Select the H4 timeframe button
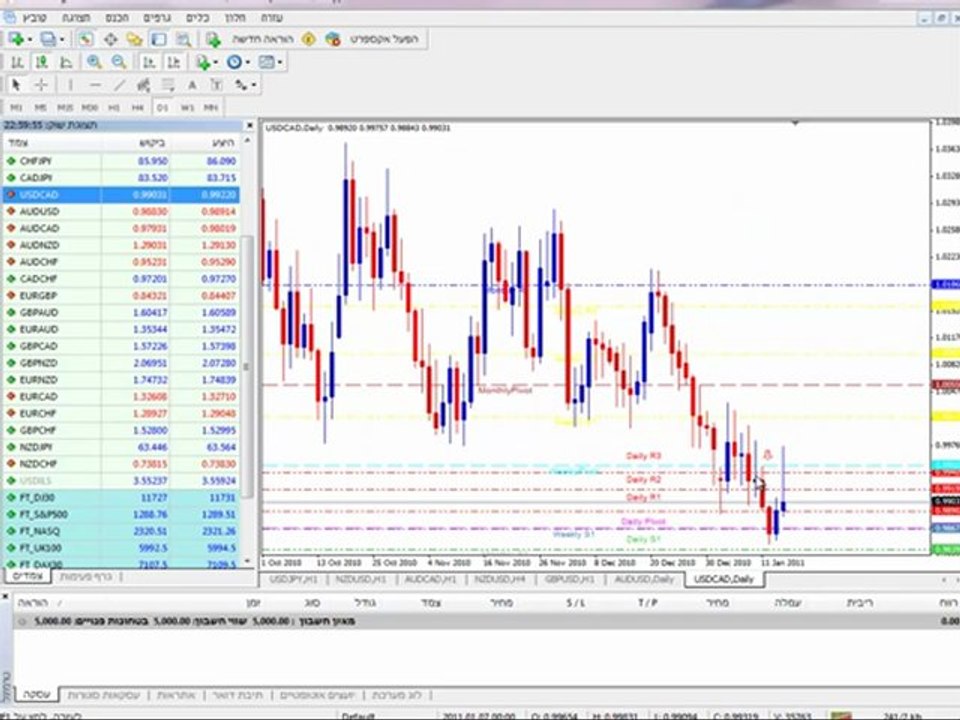This screenshot has height=720, width=960. click(137, 108)
